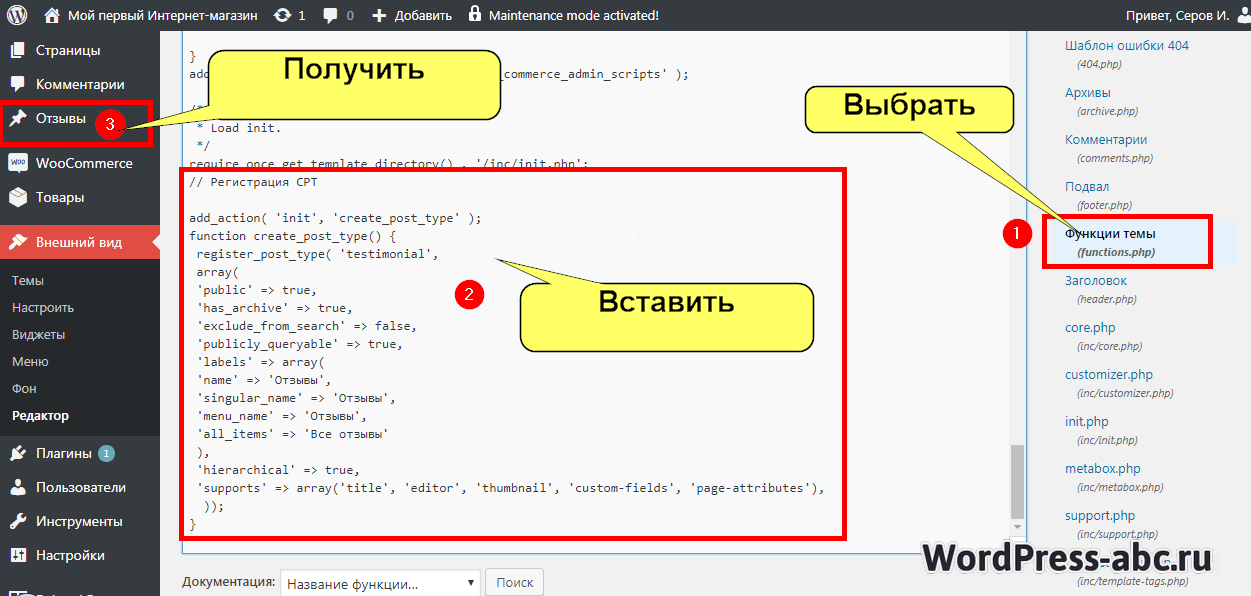
Task: Click the maintenance mode lock icon
Action: tap(474, 15)
